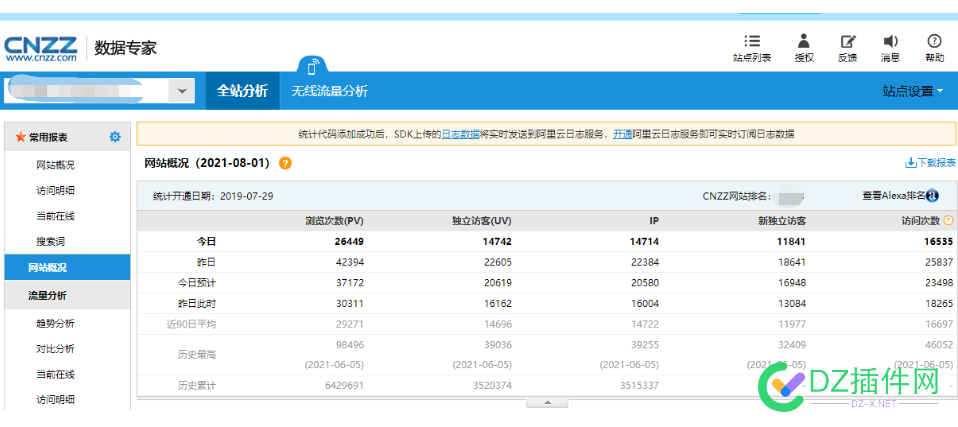This screenshot has height=427, width=958.
Task: Switch to the 无线流量分析 tab
Action: click(330, 91)
